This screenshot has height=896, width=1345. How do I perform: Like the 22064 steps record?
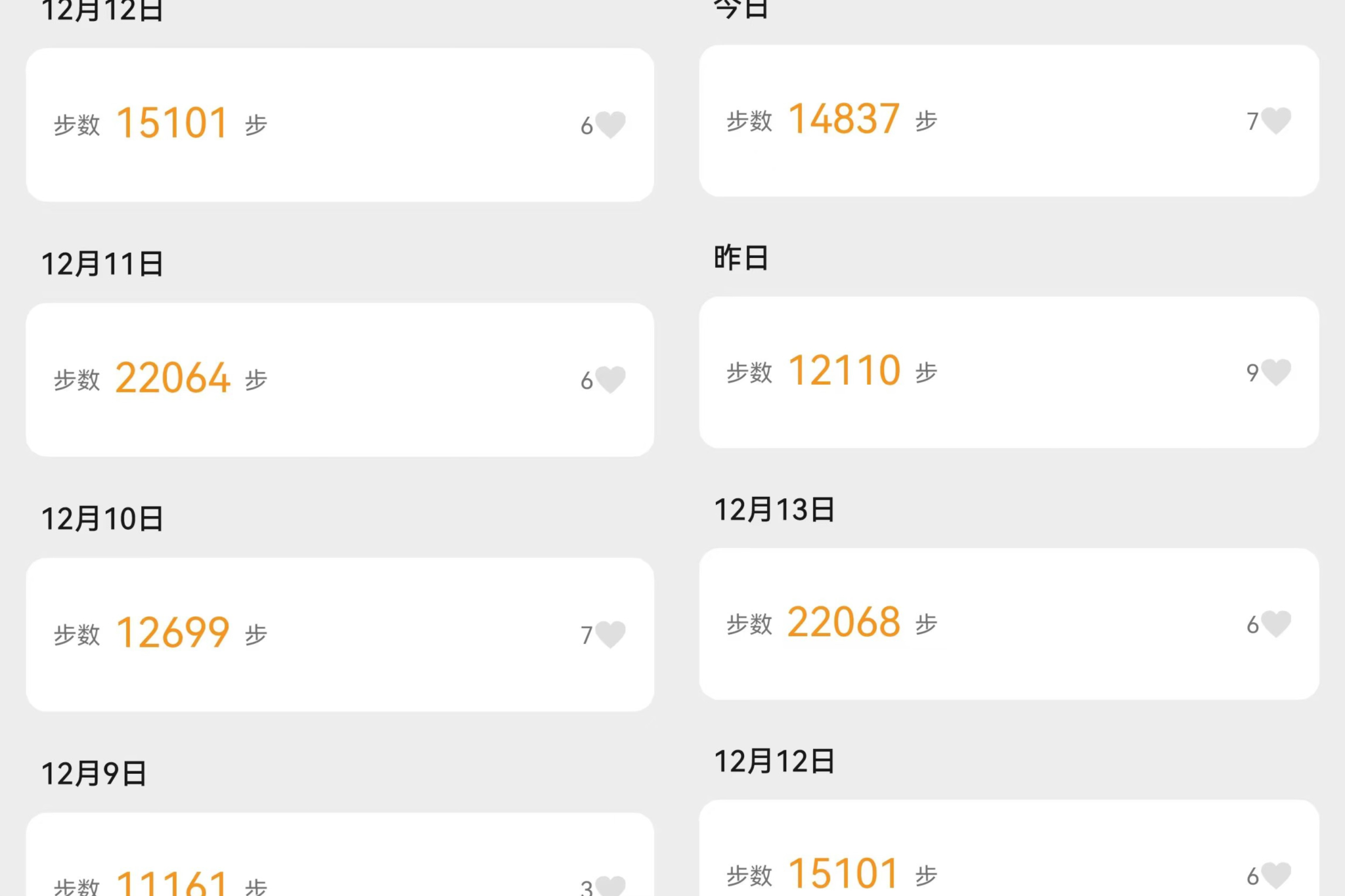click(610, 379)
